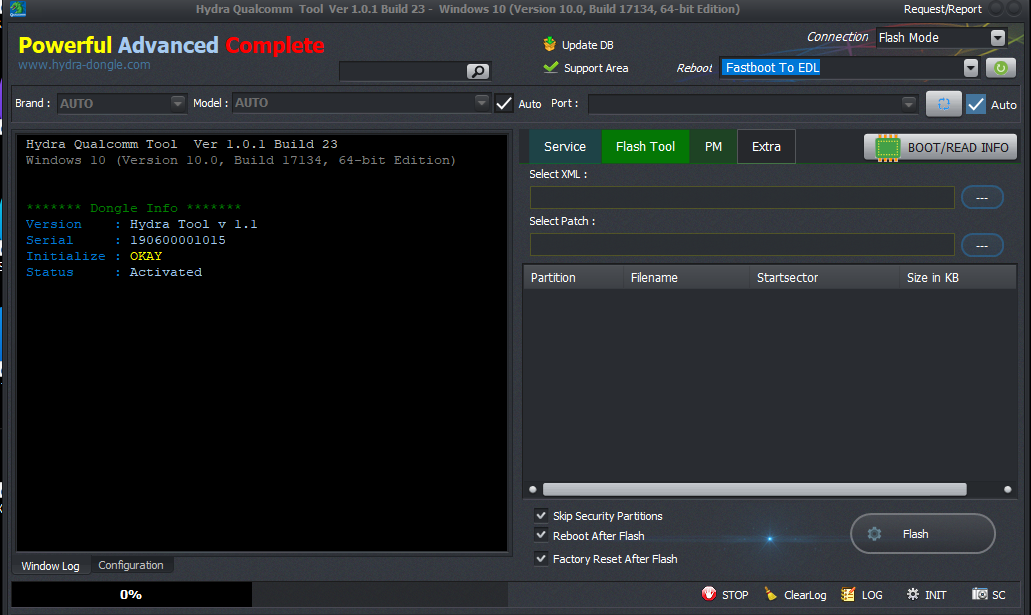Click the Hydra app icon in title bar
Screen dimensions: 1031x615
[18, 9]
